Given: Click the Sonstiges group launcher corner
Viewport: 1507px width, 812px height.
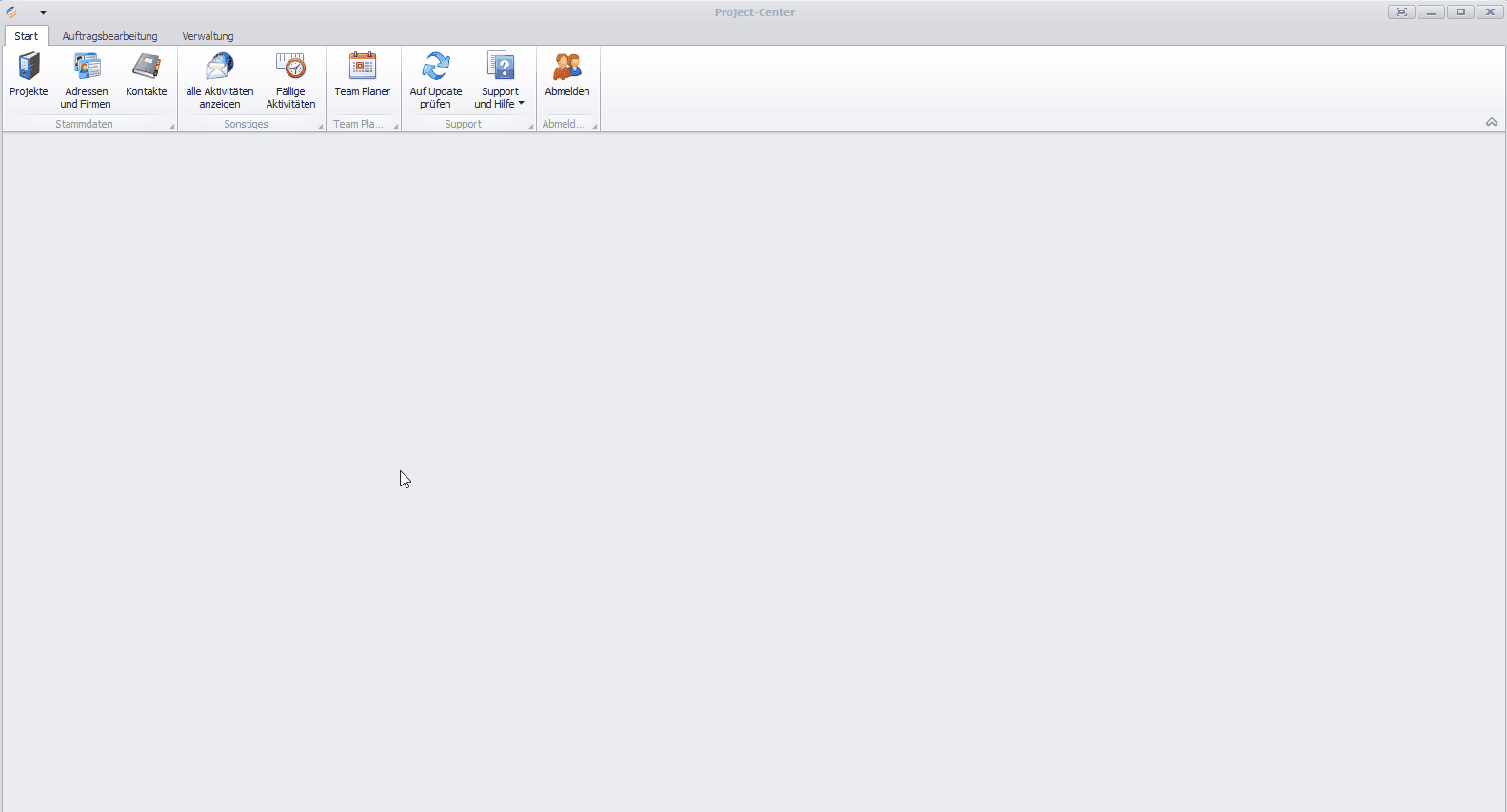Looking at the screenshot, I should (320, 126).
